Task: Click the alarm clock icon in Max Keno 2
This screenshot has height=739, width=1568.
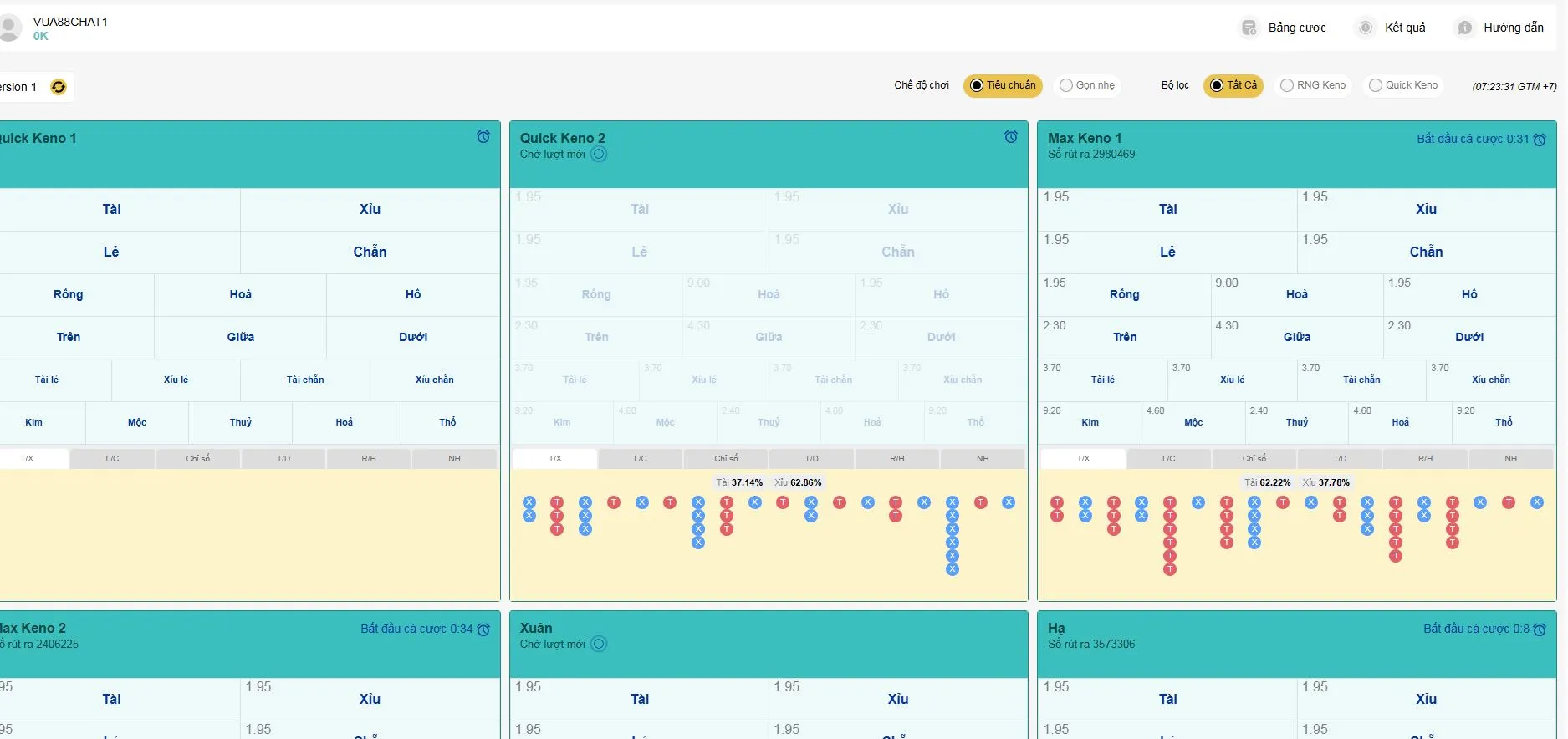Action: click(483, 629)
